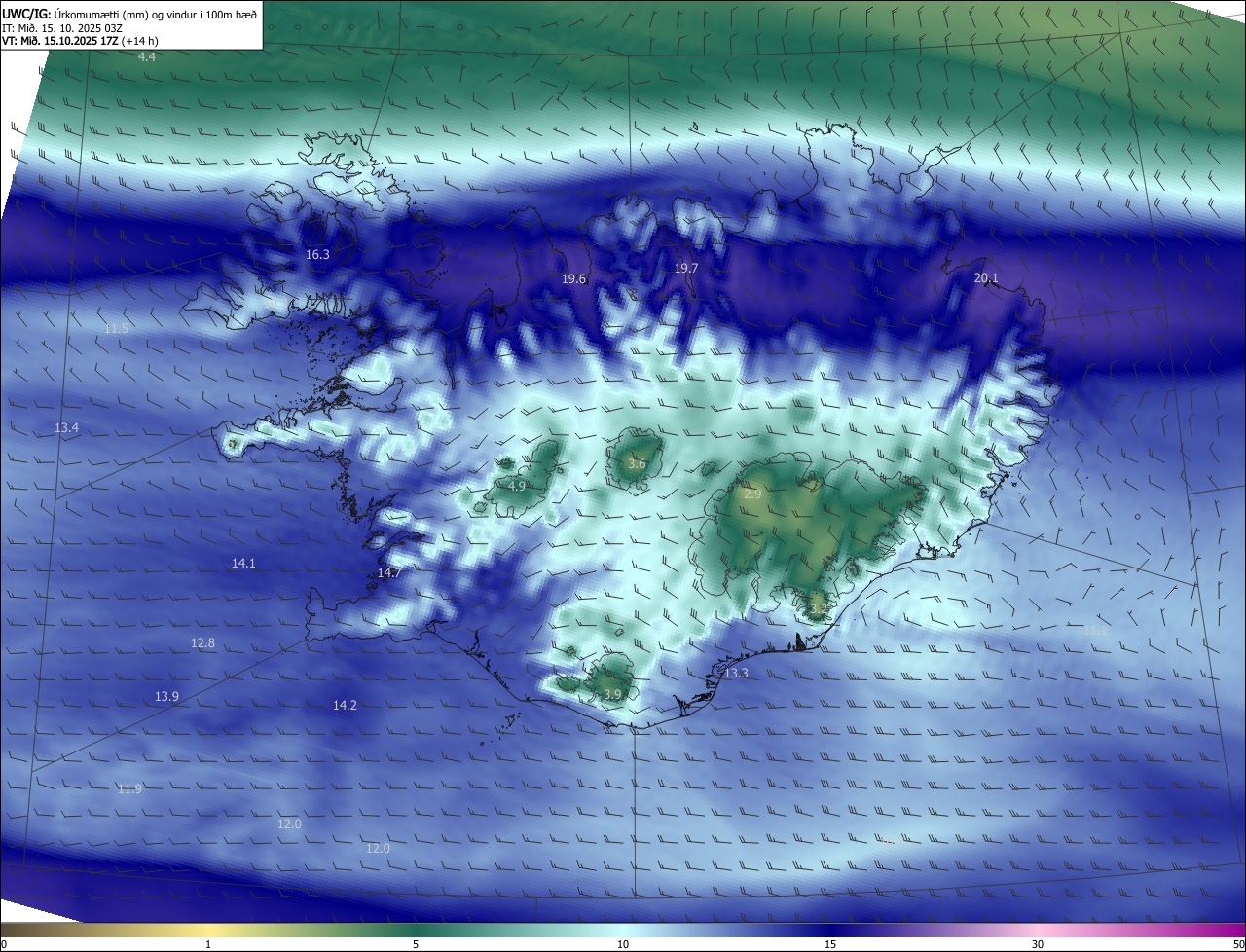Click the 11.5 value off the west coast
The image size is (1246, 952).
tap(116, 329)
